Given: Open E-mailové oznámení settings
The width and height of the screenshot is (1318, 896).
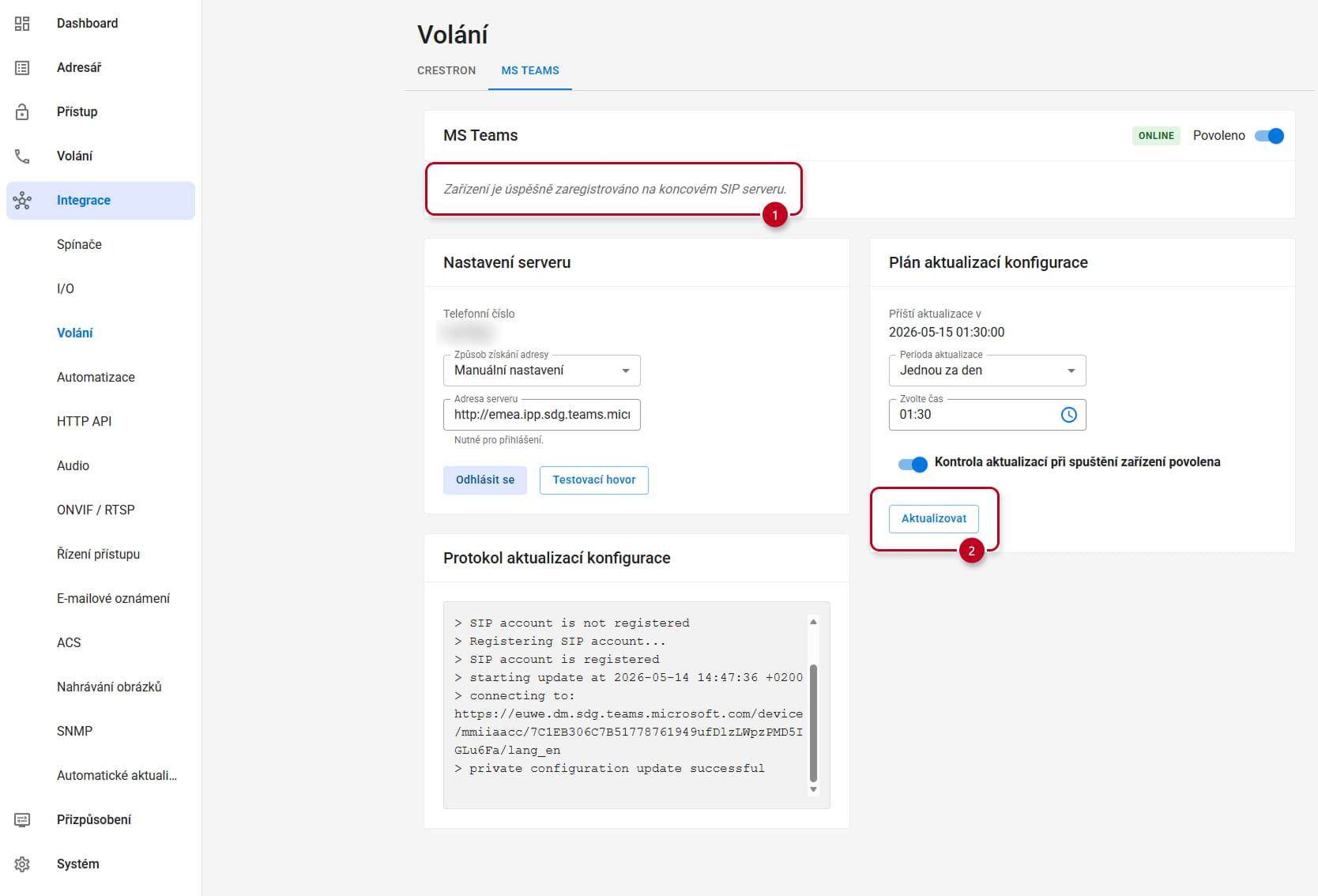Looking at the screenshot, I should pos(100,599).
